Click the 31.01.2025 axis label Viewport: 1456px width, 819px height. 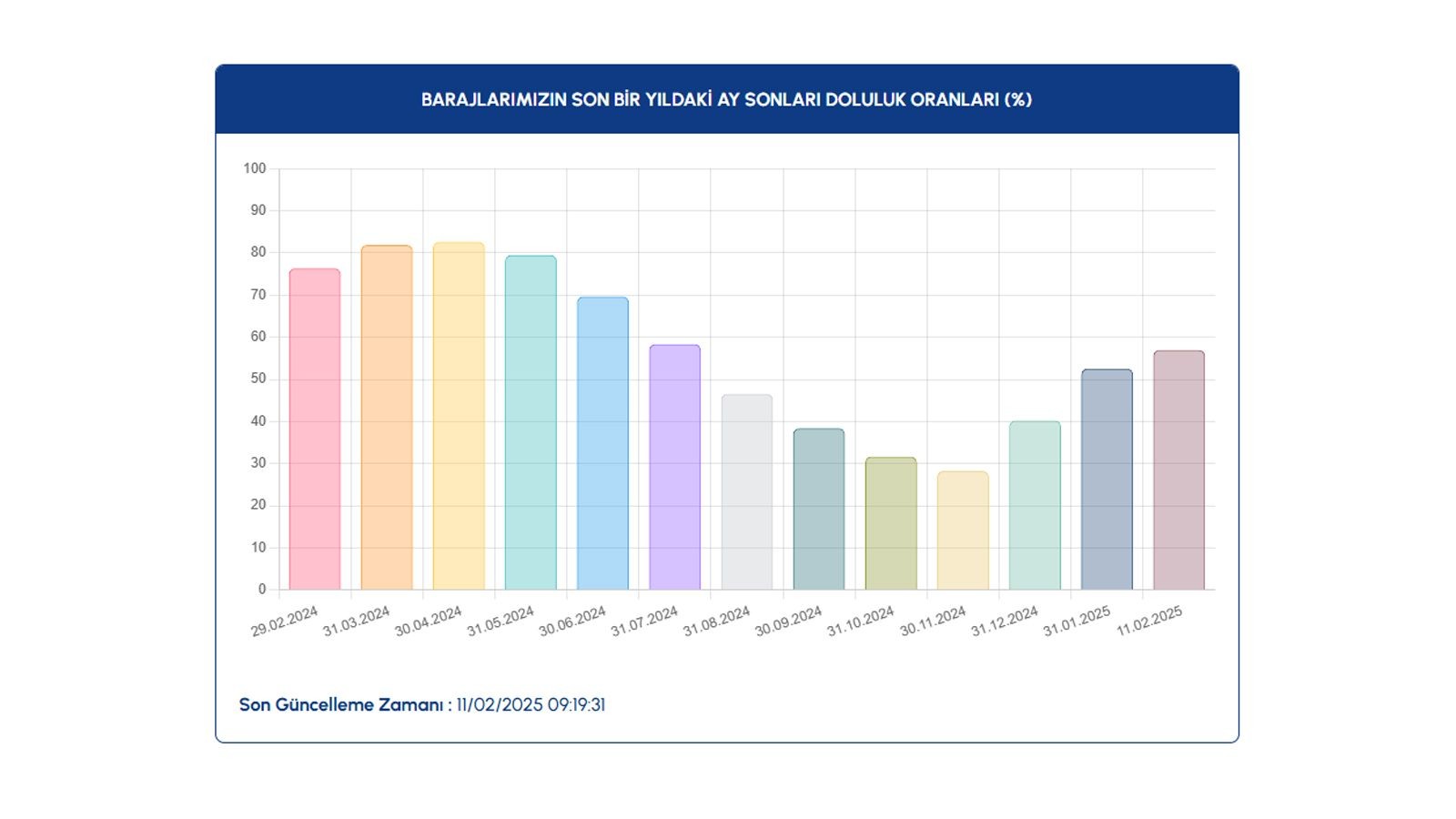[1077, 621]
